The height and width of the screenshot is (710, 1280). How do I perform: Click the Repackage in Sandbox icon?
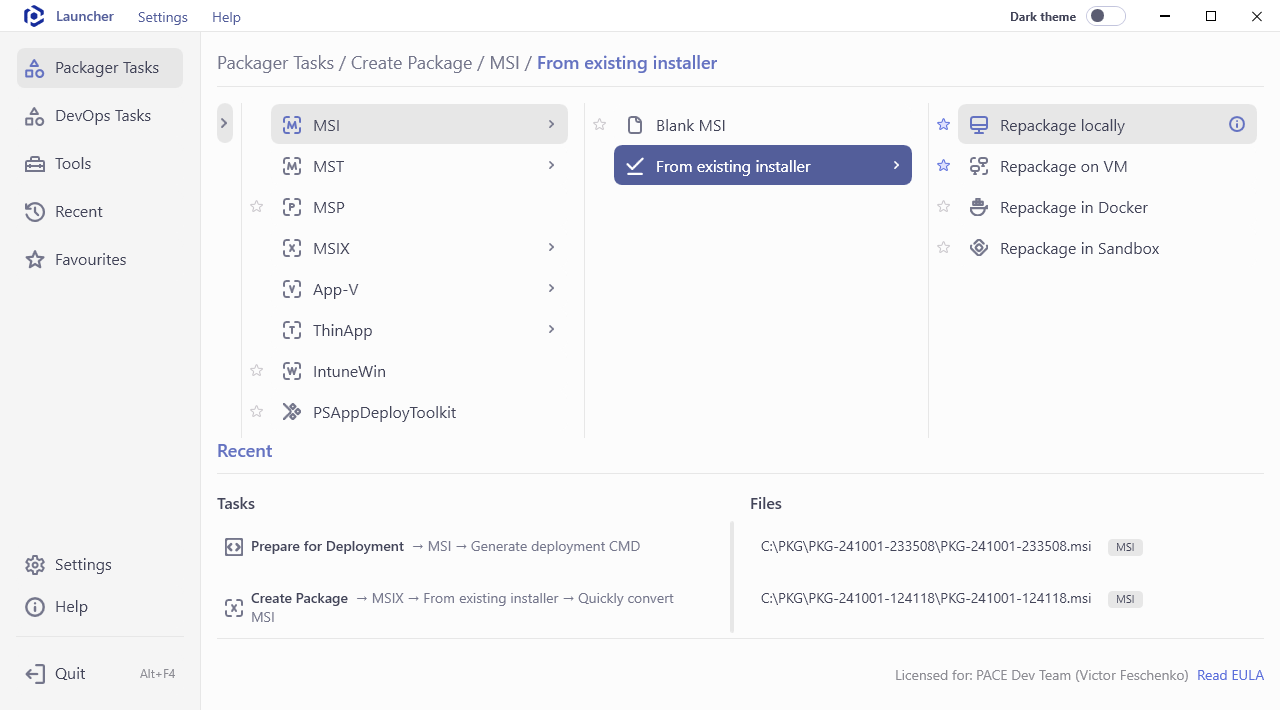(979, 248)
